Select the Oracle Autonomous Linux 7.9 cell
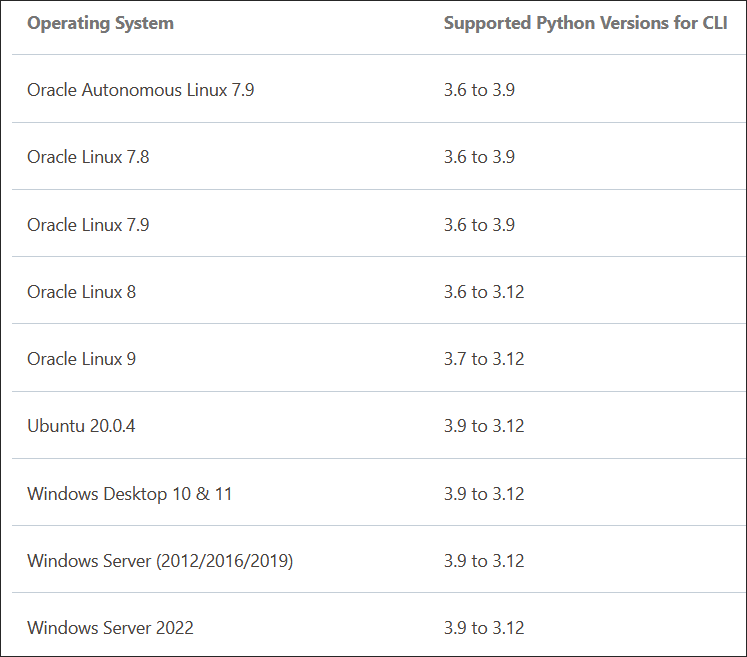The image size is (747, 657). click(x=141, y=90)
